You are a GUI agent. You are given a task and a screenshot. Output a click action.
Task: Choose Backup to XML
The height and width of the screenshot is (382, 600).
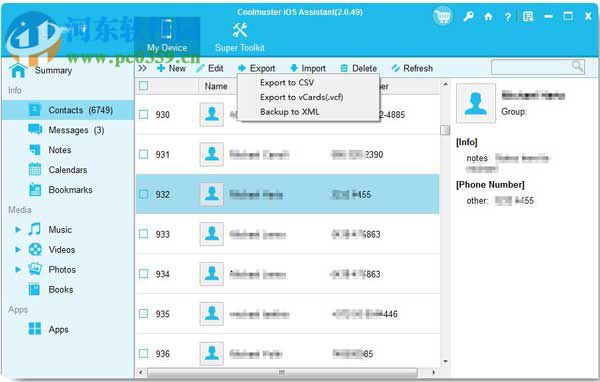[289, 112]
